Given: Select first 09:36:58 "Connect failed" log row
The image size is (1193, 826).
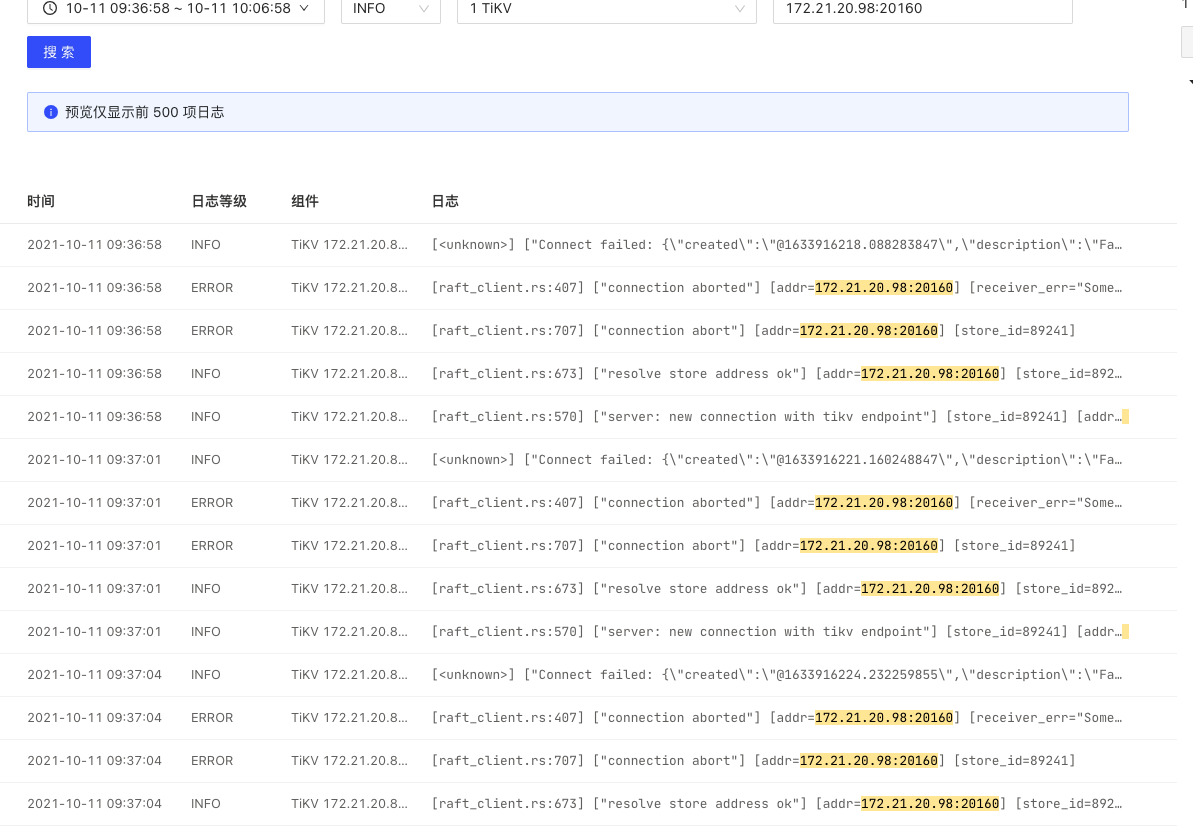Looking at the screenshot, I should (776, 245).
